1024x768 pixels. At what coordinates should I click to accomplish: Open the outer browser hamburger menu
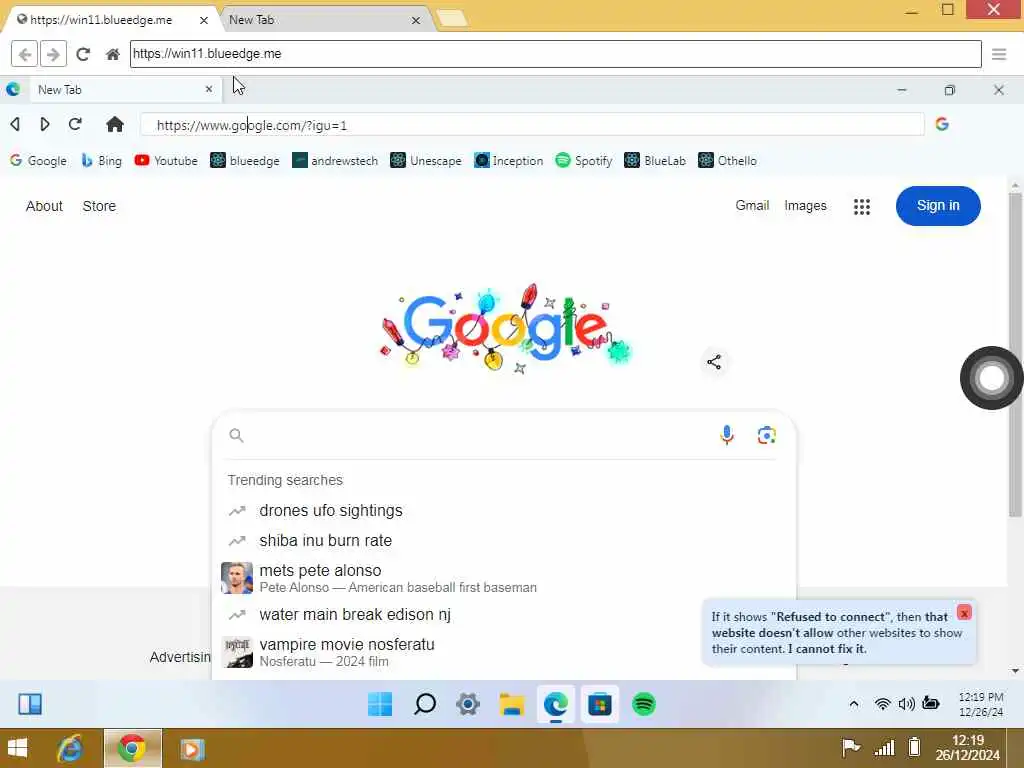[x=999, y=54]
